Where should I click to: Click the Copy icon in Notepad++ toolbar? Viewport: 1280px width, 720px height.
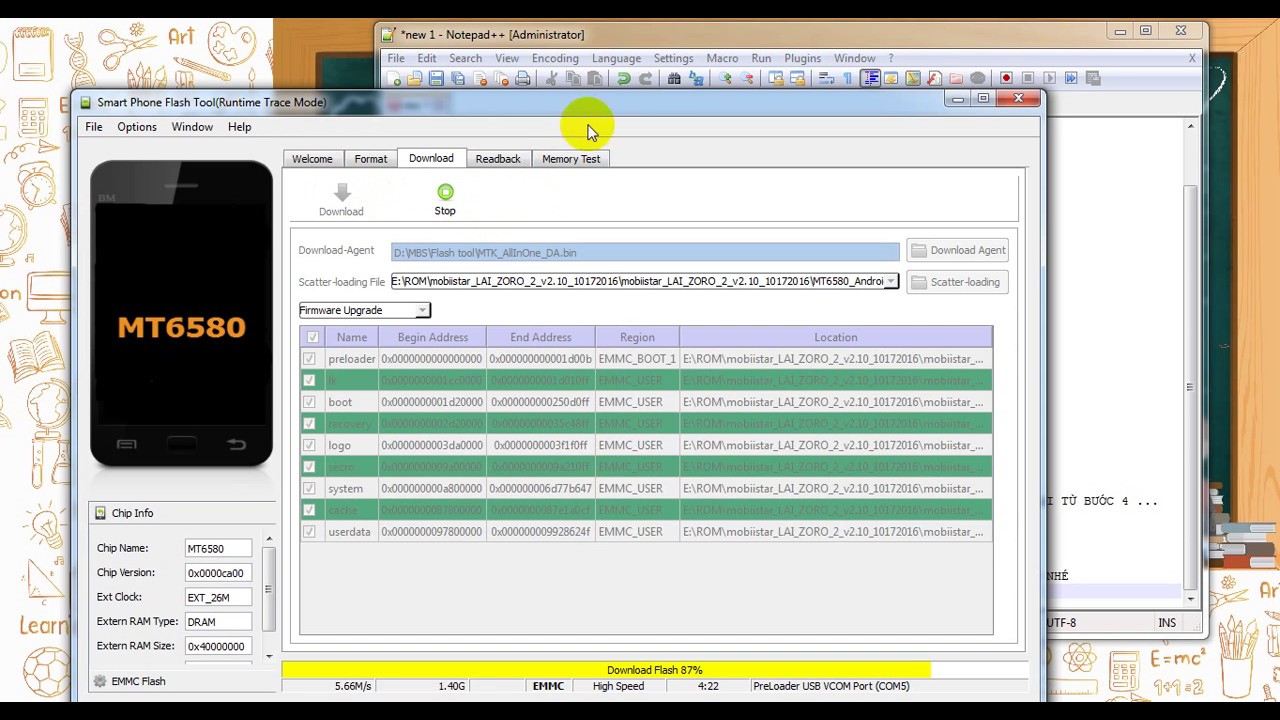click(573, 78)
